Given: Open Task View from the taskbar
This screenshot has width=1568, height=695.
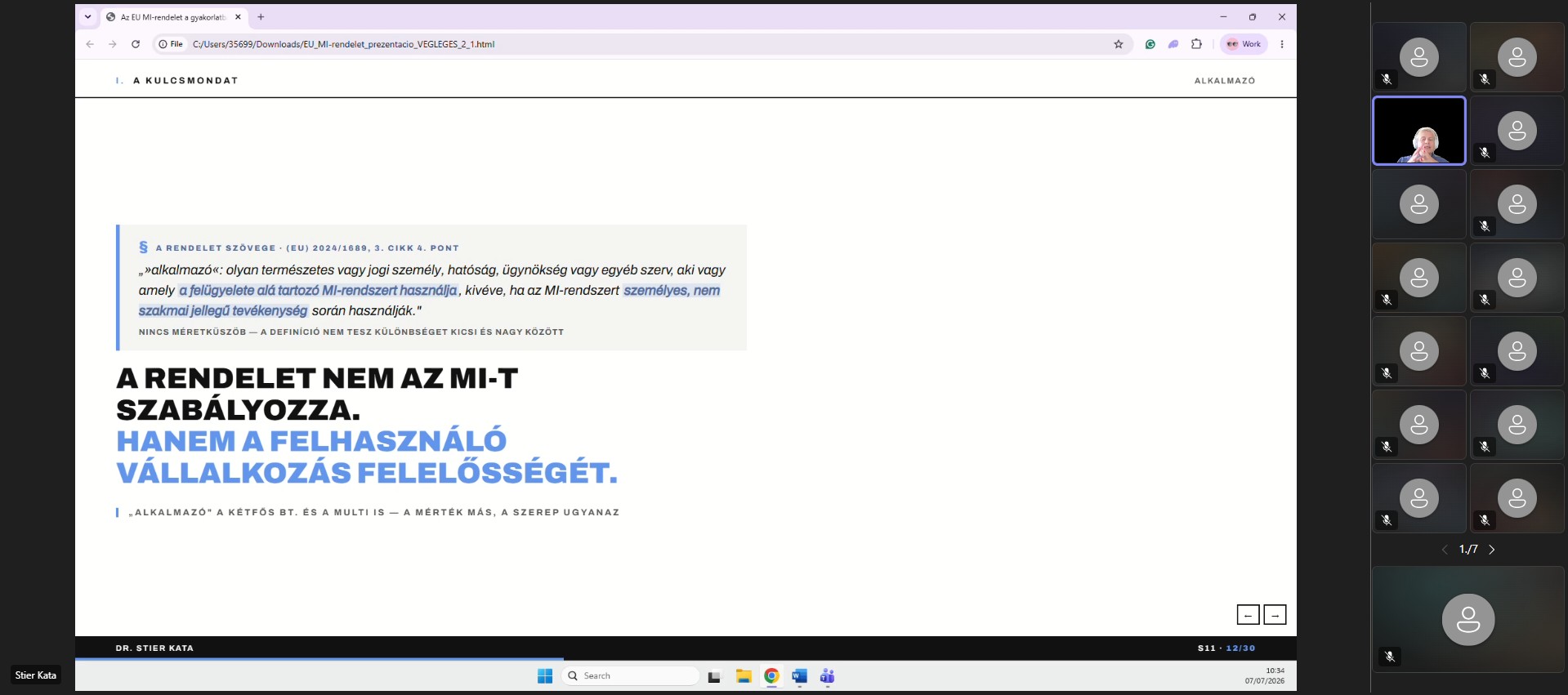Looking at the screenshot, I should pos(714,676).
